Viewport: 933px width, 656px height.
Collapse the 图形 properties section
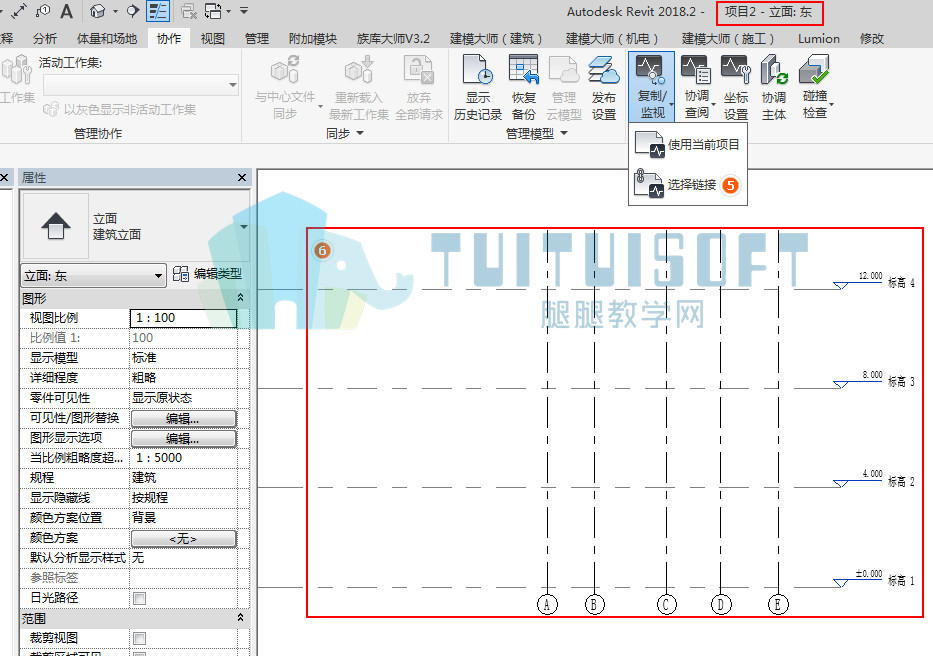(240, 297)
